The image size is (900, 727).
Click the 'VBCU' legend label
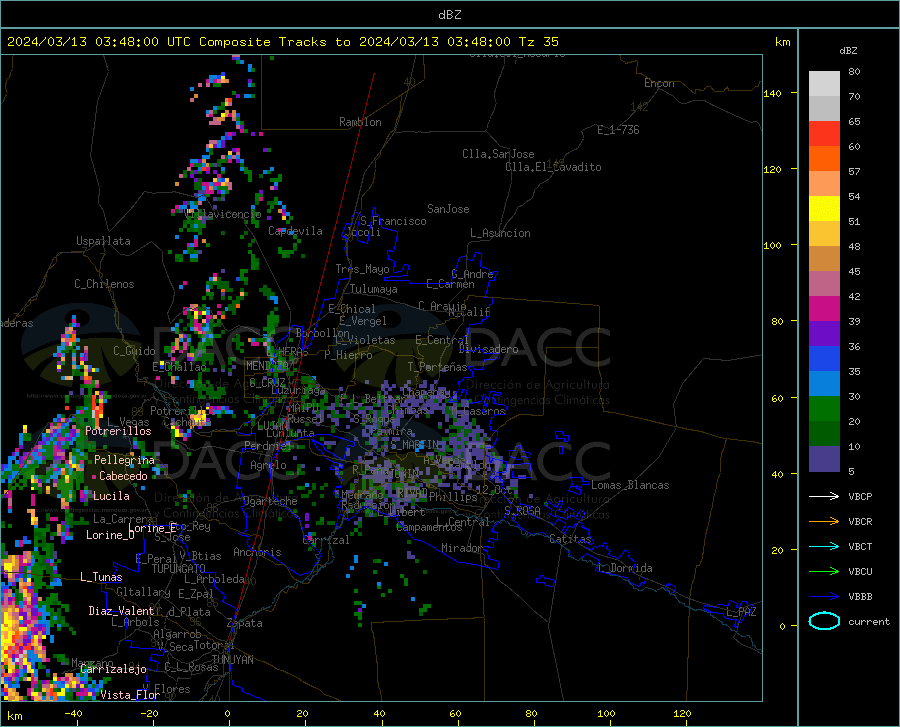(x=860, y=572)
